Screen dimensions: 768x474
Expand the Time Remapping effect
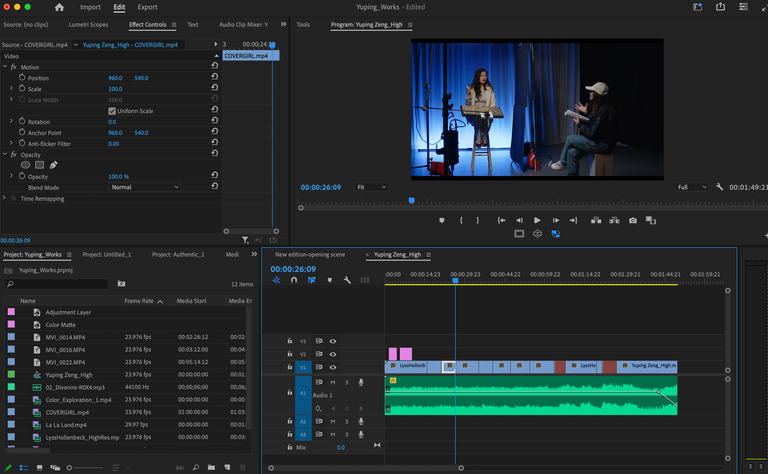(4, 198)
